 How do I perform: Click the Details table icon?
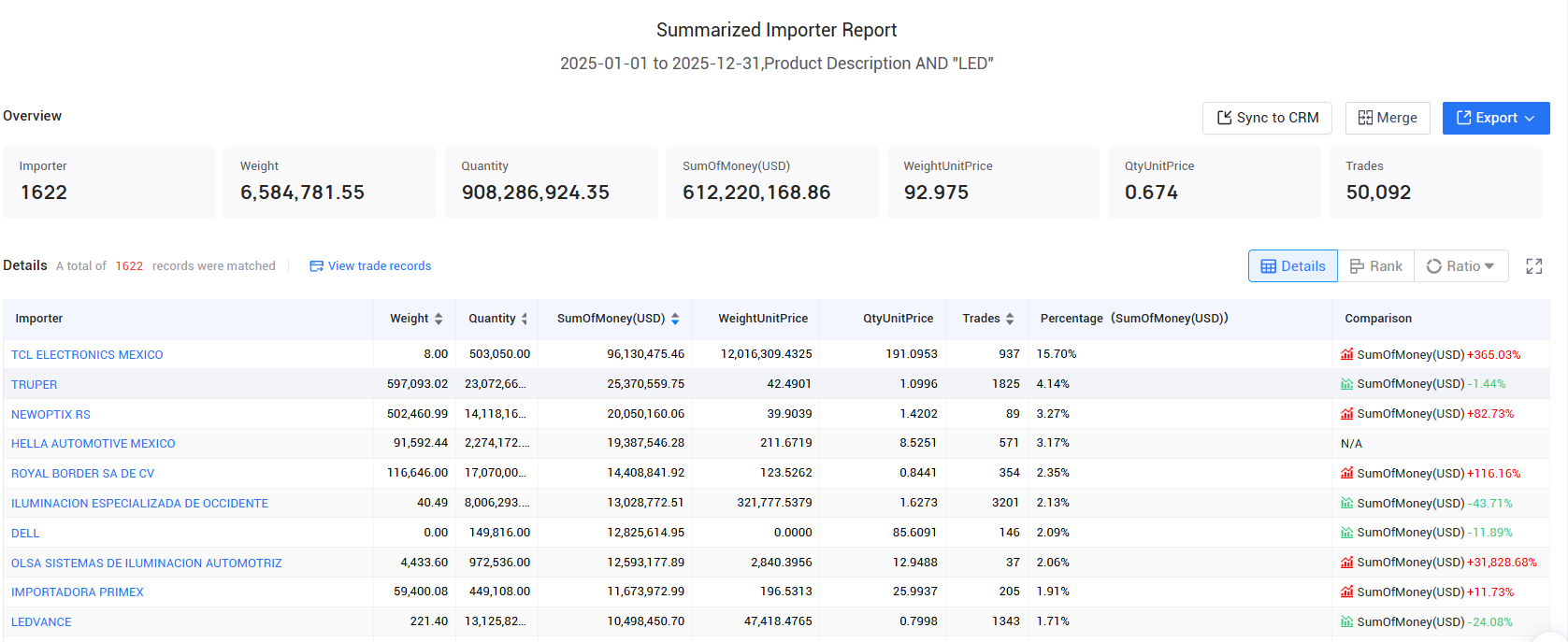pos(1268,266)
